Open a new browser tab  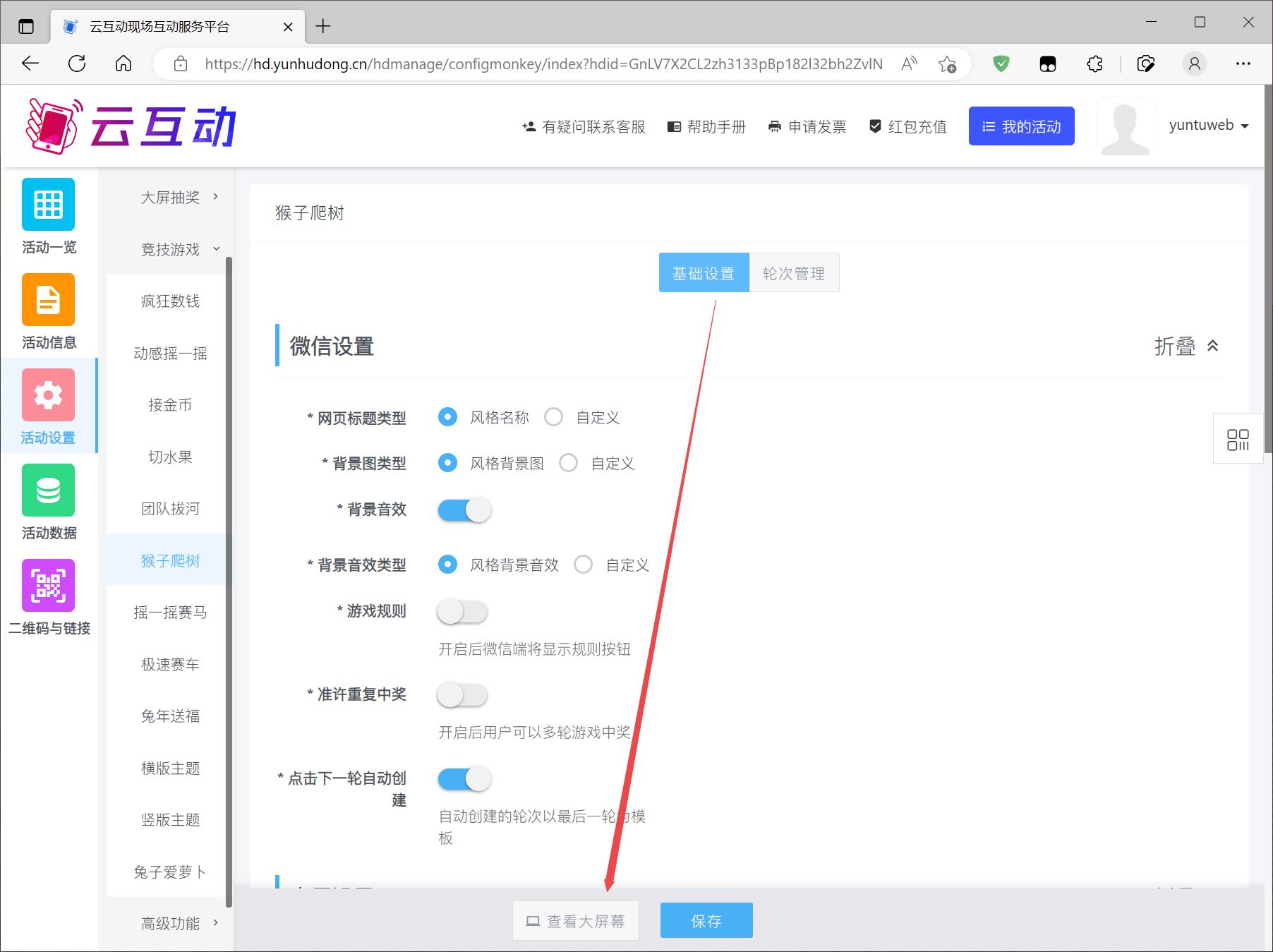(323, 27)
